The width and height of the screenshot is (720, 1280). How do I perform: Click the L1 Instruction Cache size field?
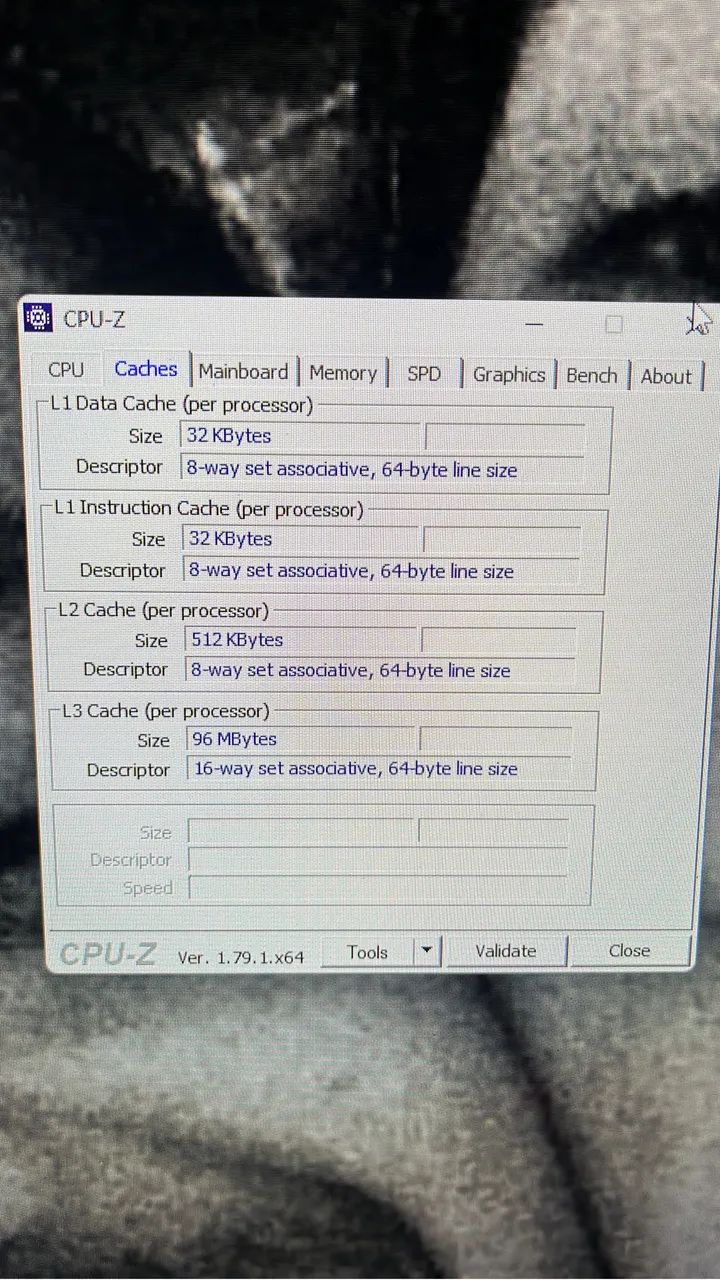(300, 538)
